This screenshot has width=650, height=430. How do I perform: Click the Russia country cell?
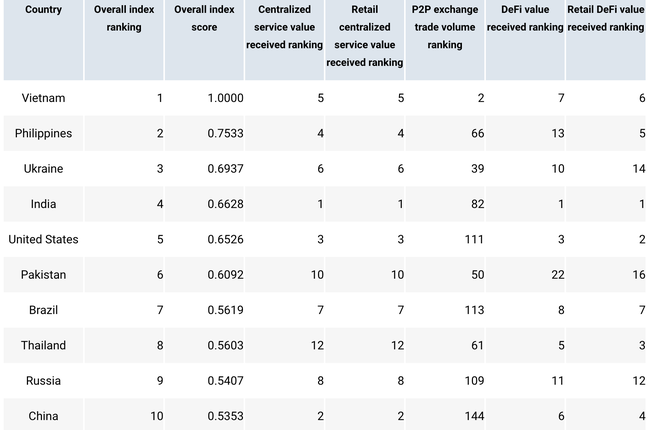pos(43,381)
